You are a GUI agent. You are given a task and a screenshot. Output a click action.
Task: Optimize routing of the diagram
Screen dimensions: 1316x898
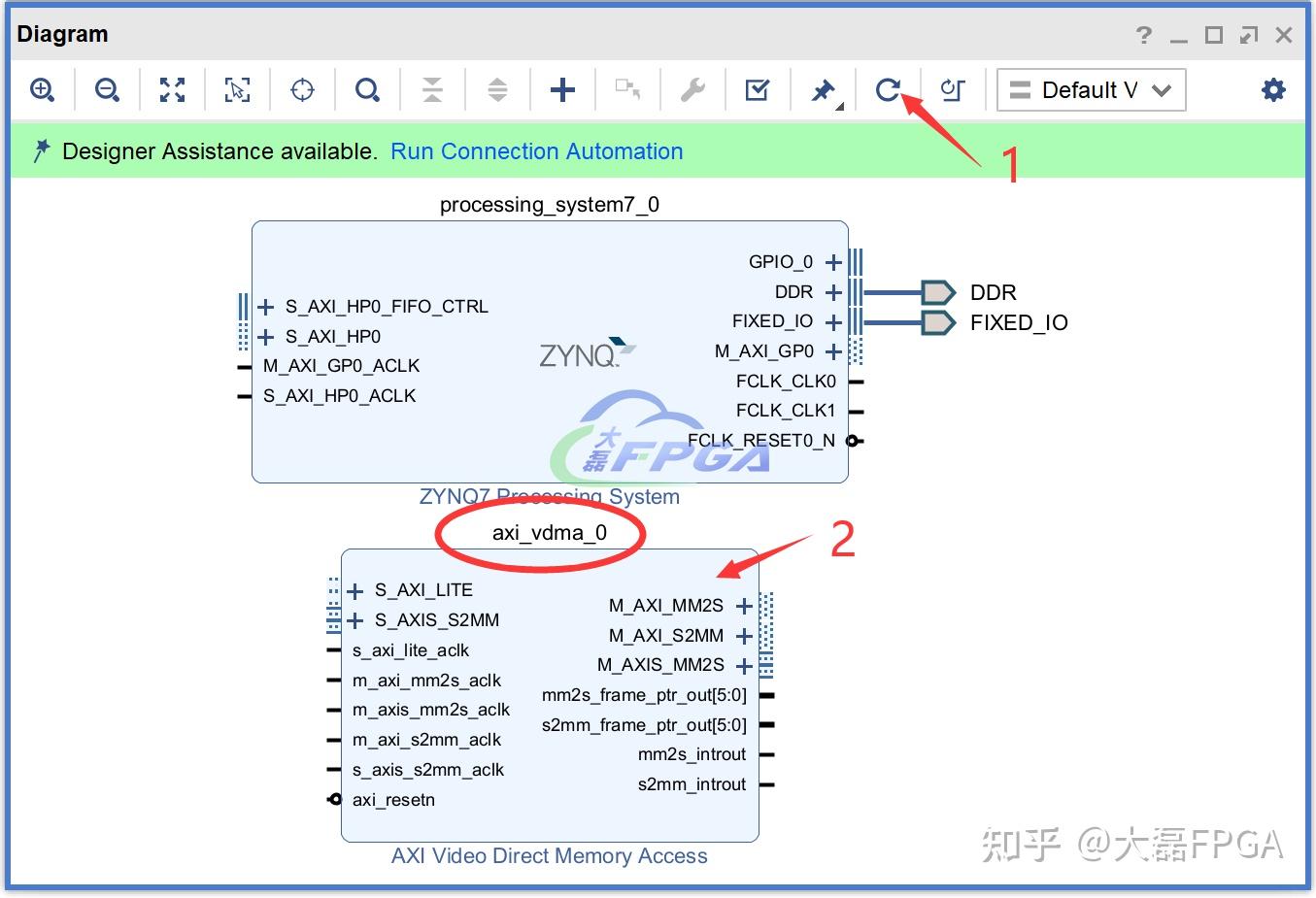pos(952,89)
